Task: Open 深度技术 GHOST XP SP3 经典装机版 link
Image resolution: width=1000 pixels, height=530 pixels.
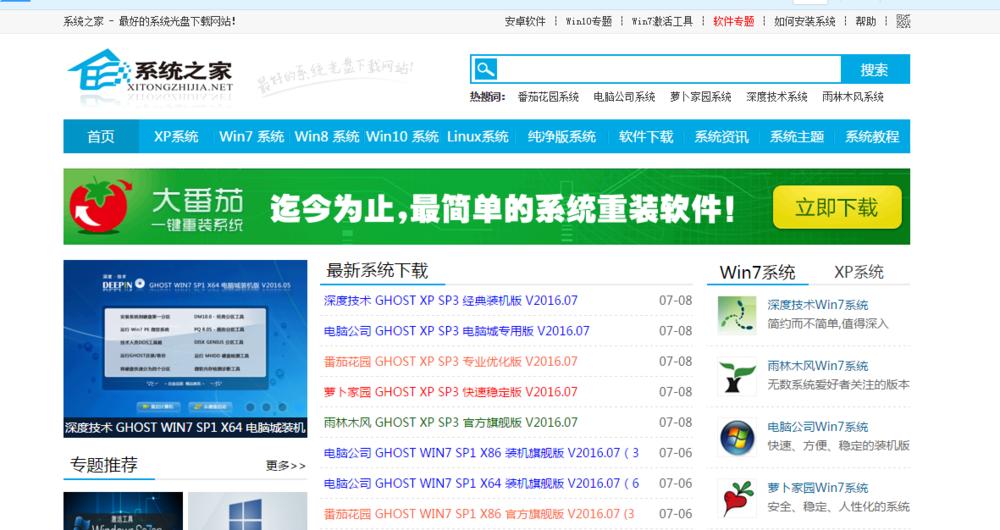Action: [x=450, y=300]
